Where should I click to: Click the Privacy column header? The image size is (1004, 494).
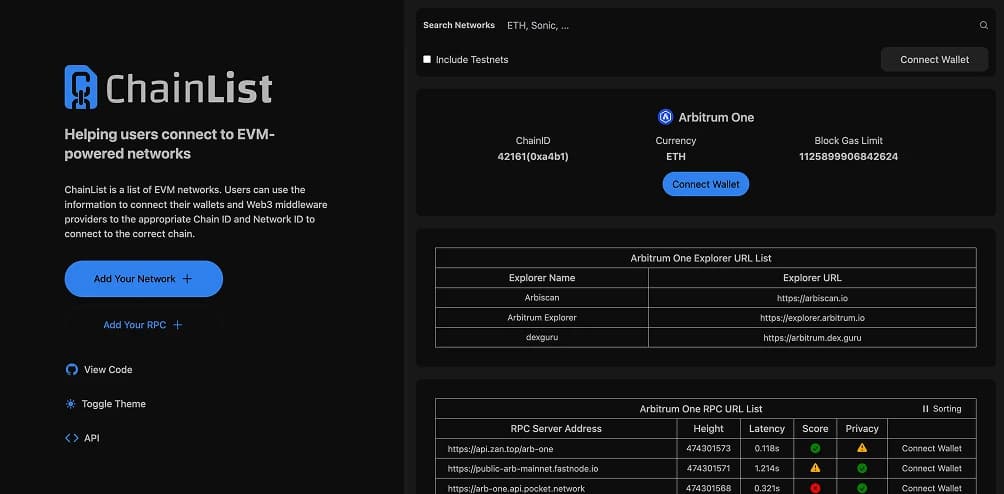(862, 429)
